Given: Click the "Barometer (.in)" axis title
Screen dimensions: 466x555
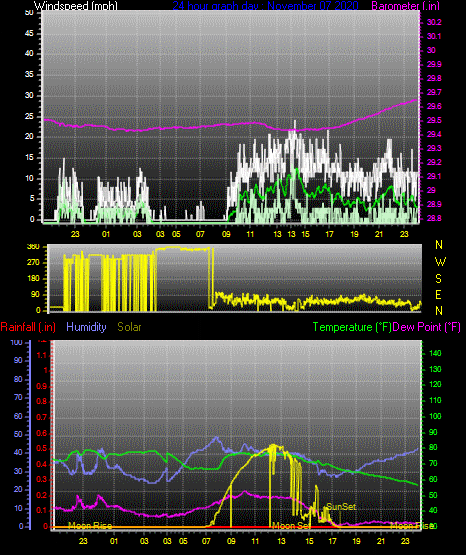Looking at the screenshot, I should coord(405,5).
